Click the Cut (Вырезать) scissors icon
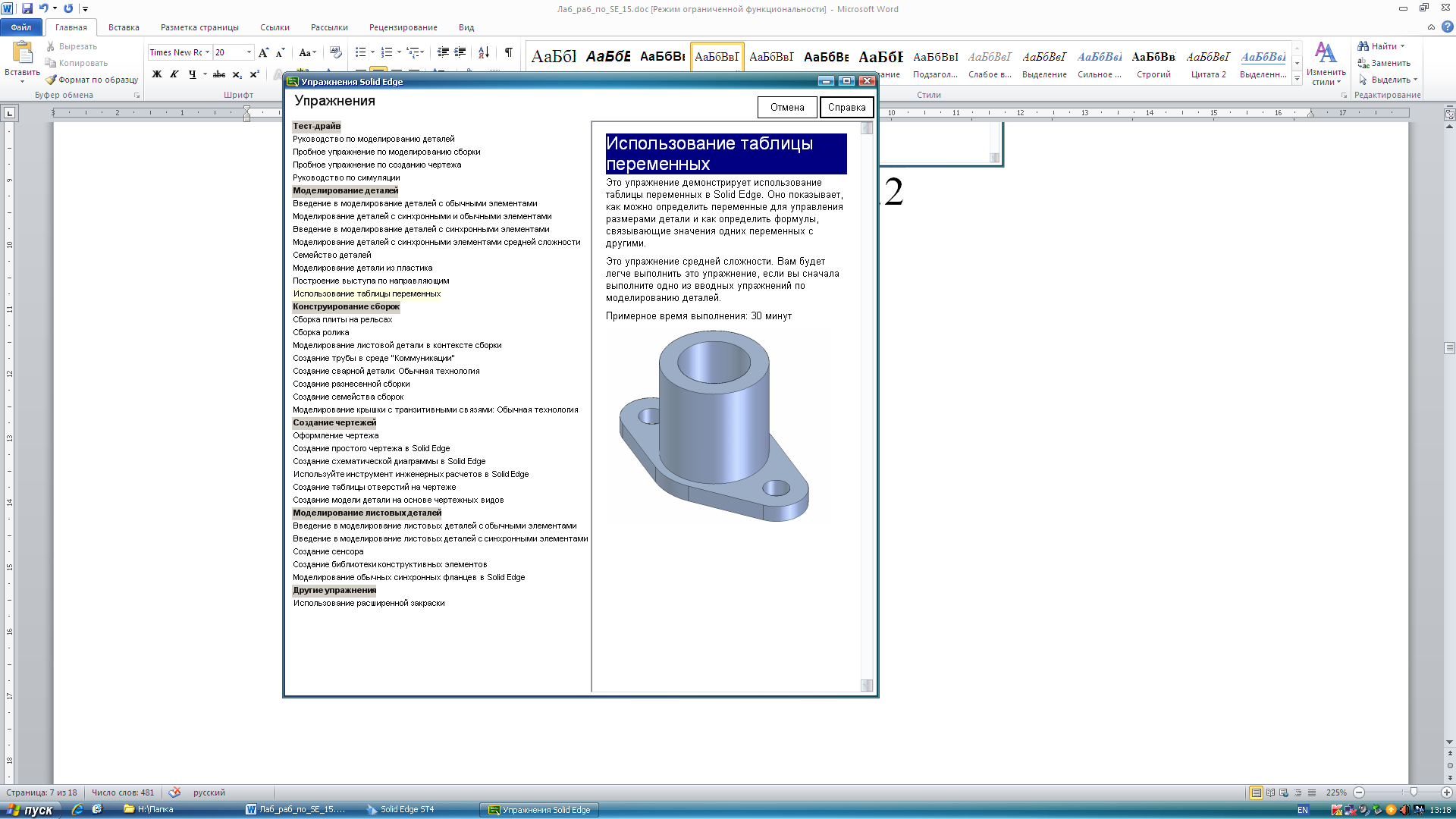The height and width of the screenshot is (819, 1456). point(51,47)
